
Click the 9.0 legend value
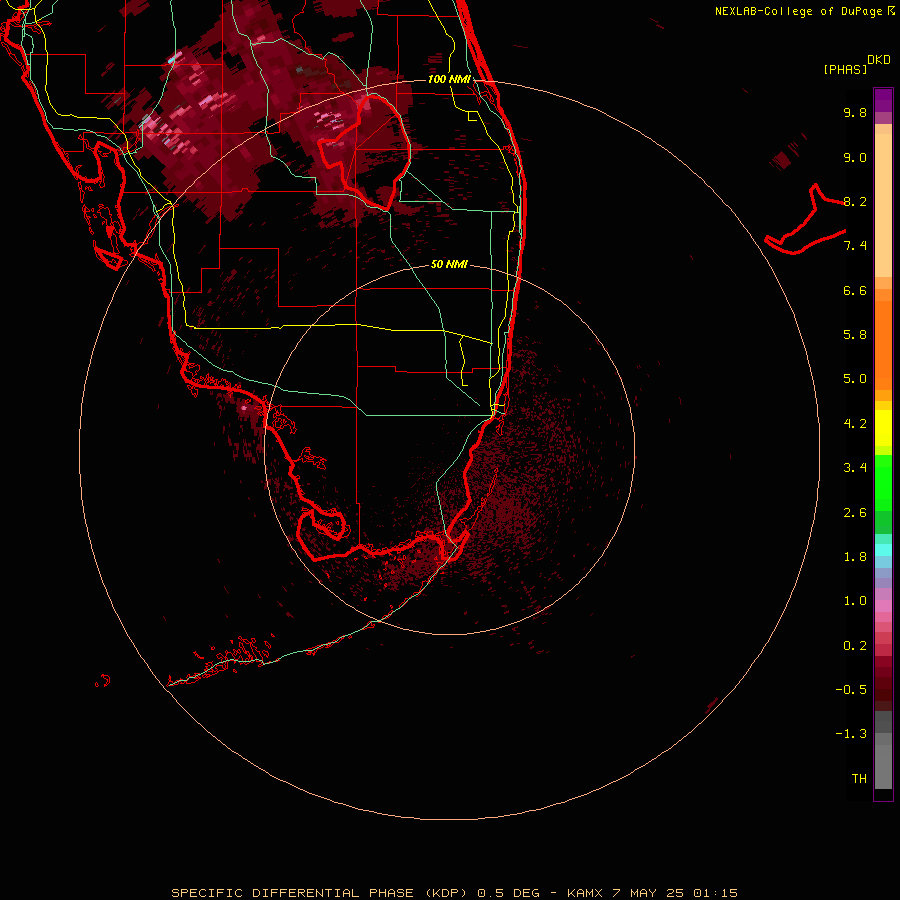tap(855, 157)
